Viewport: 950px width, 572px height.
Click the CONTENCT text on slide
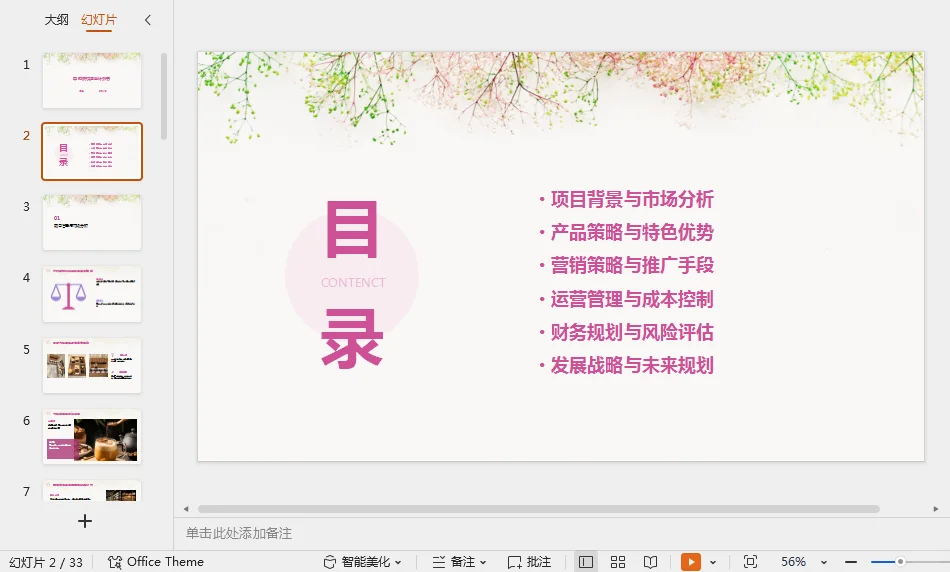point(353,282)
